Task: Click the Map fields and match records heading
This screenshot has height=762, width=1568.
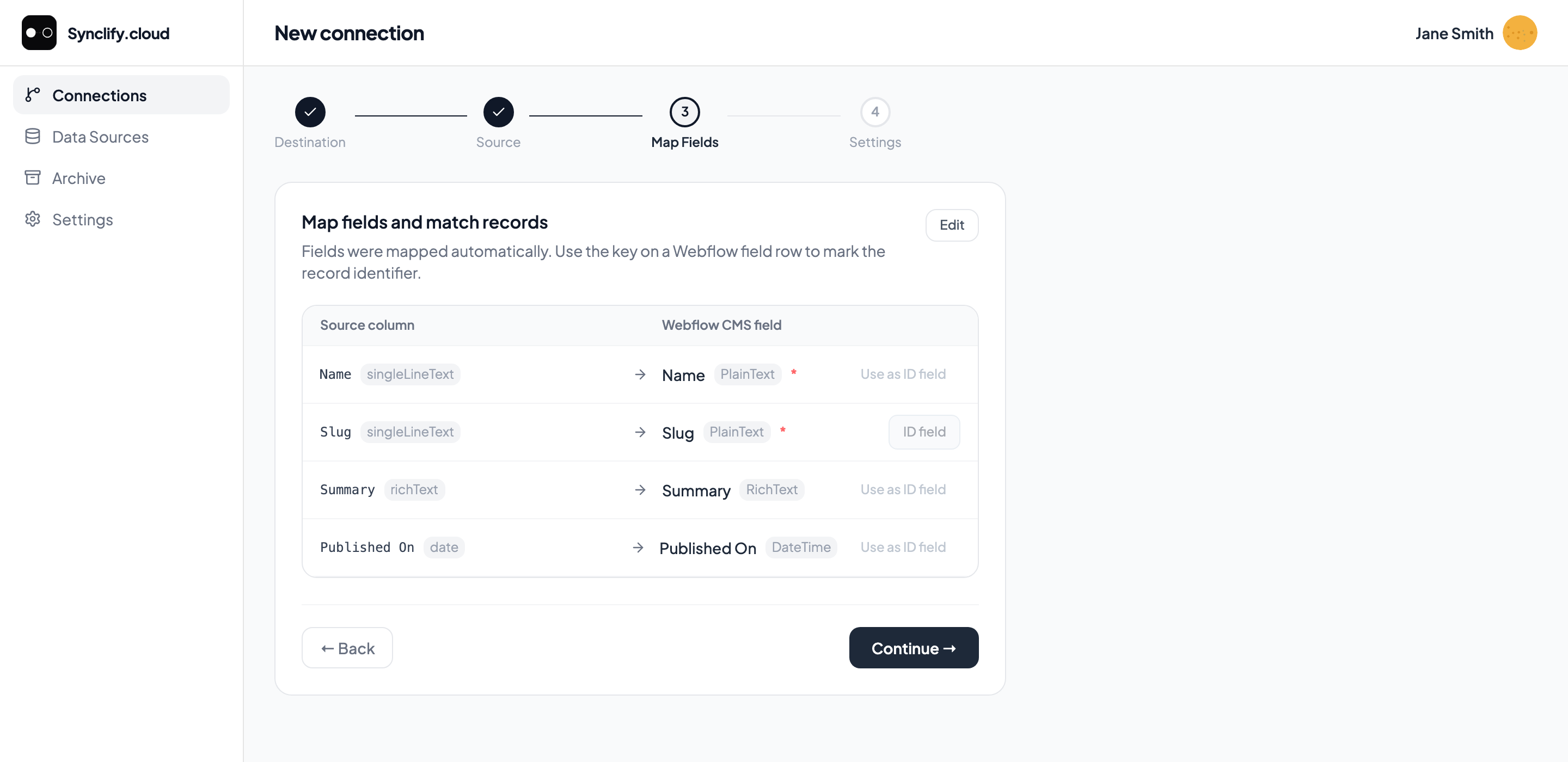Action: point(424,223)
